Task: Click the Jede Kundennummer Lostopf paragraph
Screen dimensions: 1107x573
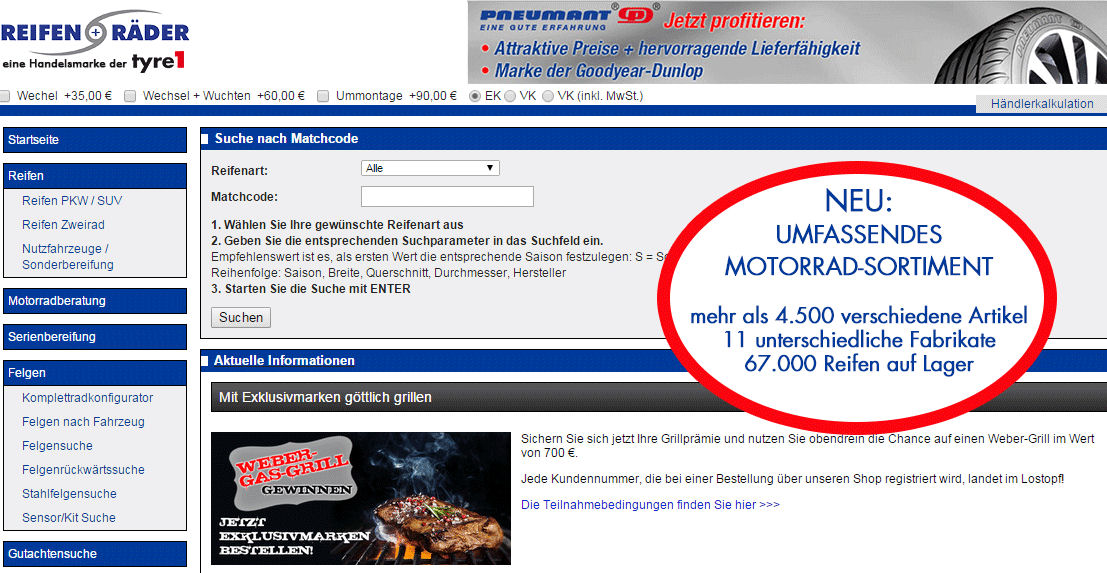Action: pyautogui.click(x=792, y=479)
